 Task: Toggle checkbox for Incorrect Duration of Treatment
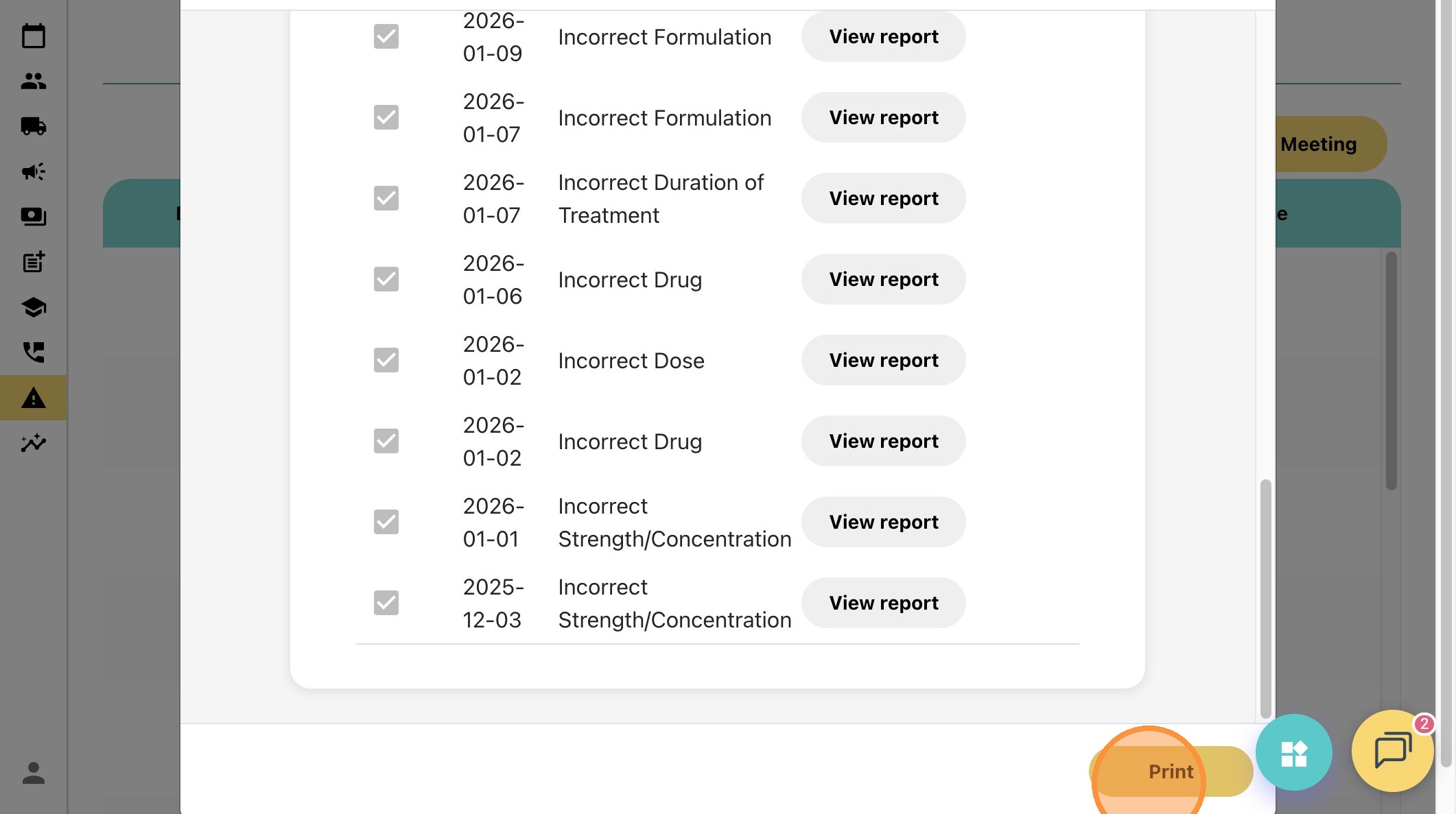386,198
